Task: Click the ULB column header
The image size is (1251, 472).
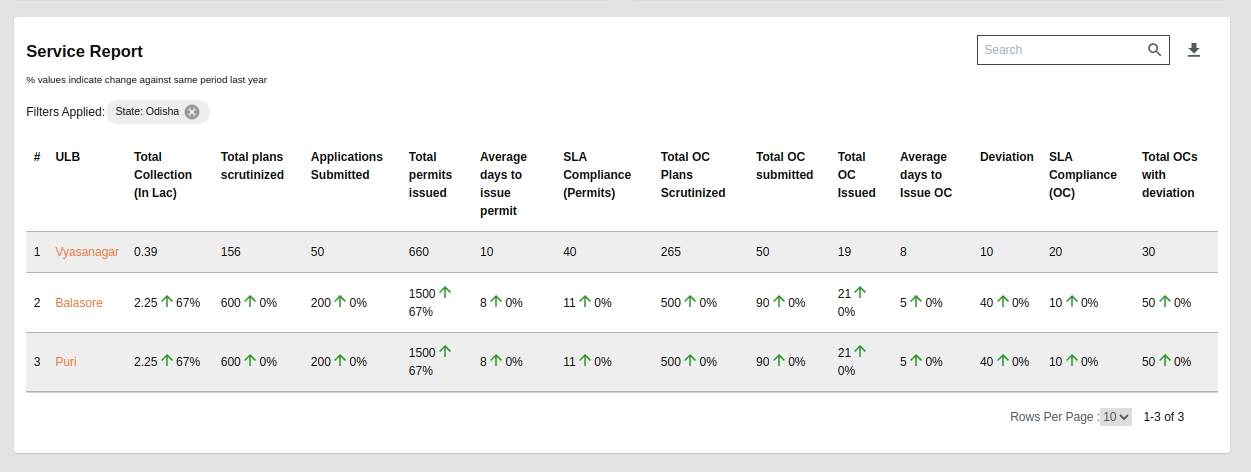Action: 67,157
